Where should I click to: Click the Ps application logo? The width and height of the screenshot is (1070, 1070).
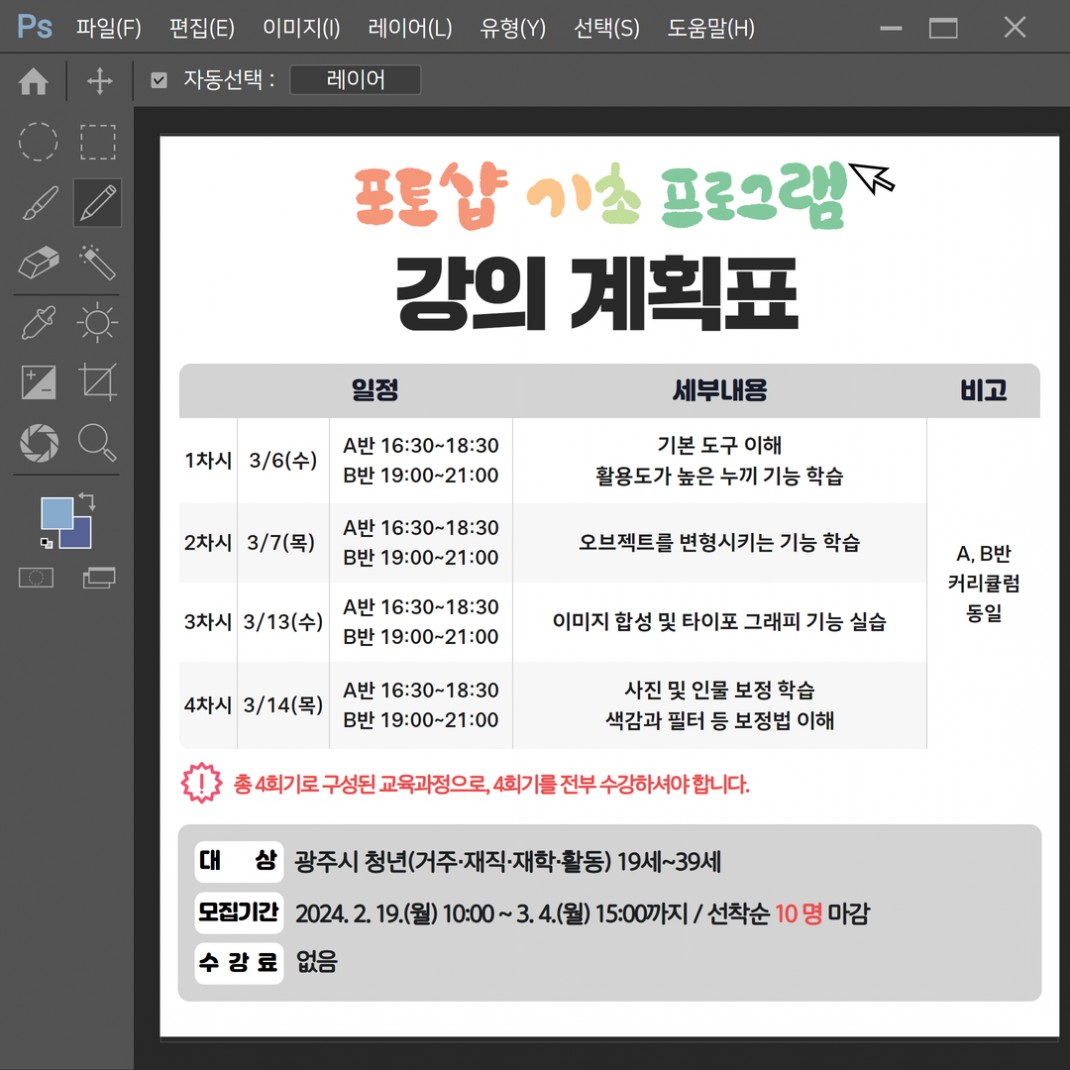(x=34, y=27)
